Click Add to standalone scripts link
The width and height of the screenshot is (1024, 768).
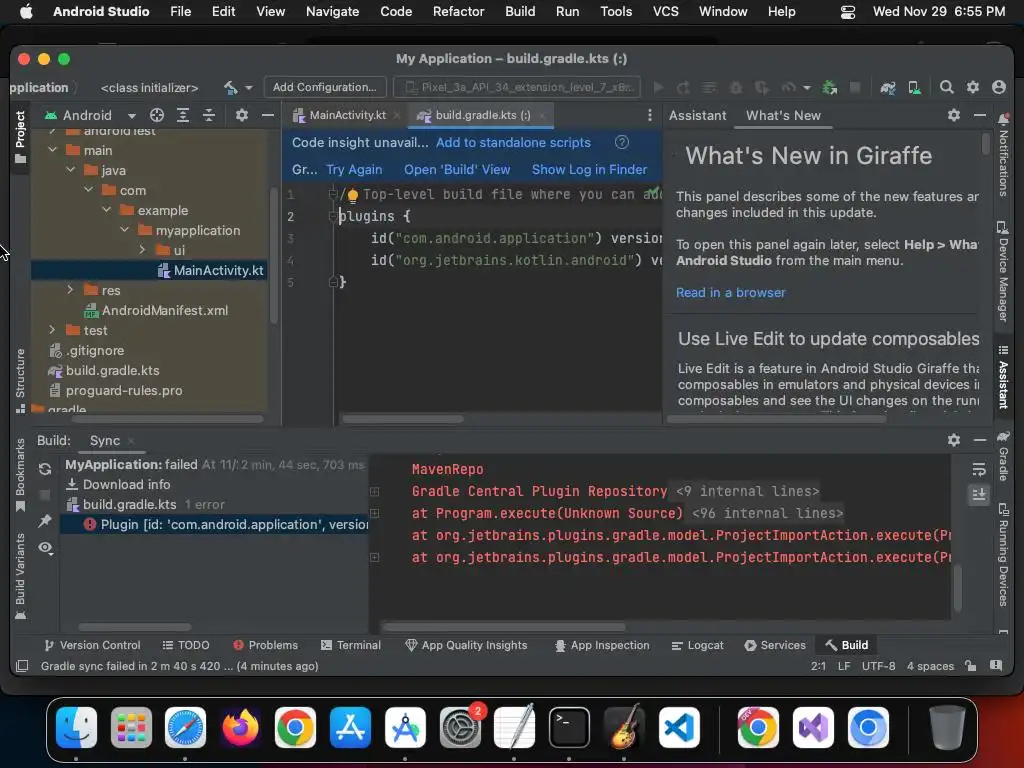click(x=513, y=142)
